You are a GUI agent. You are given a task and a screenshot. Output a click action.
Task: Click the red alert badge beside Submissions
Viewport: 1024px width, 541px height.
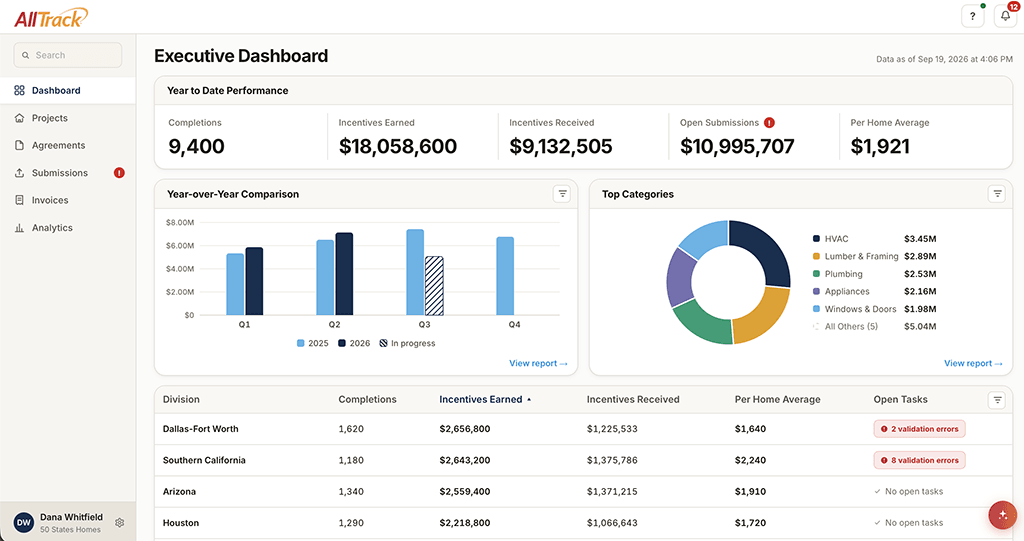119,172
